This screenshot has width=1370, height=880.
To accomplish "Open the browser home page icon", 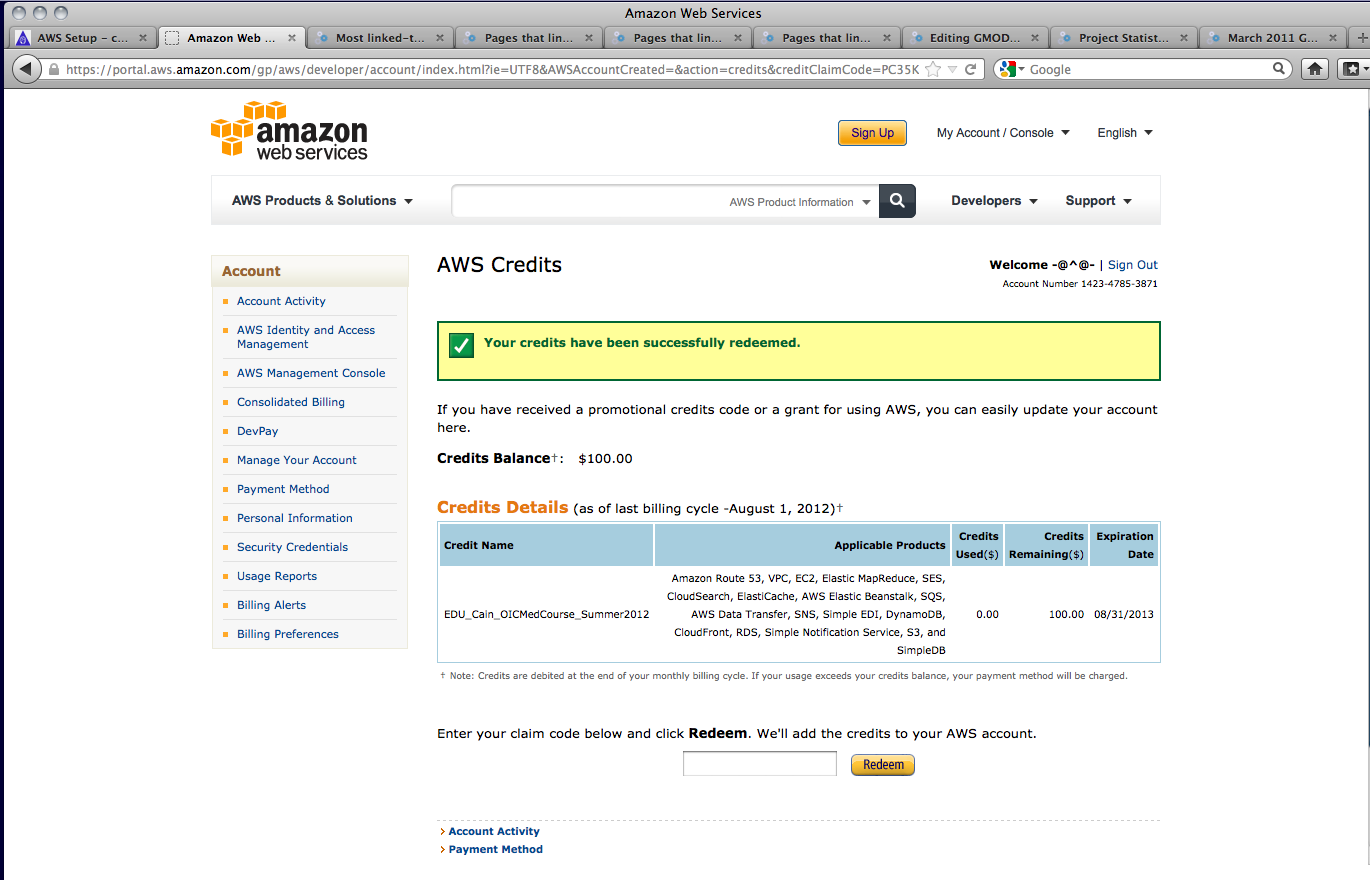I will point(1316,69).
